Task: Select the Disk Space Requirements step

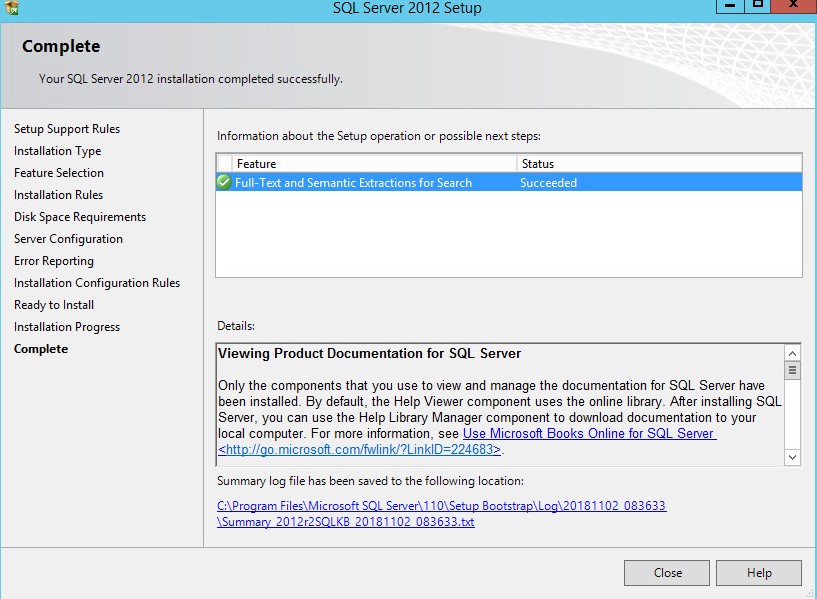Action: tap(80, 217)
